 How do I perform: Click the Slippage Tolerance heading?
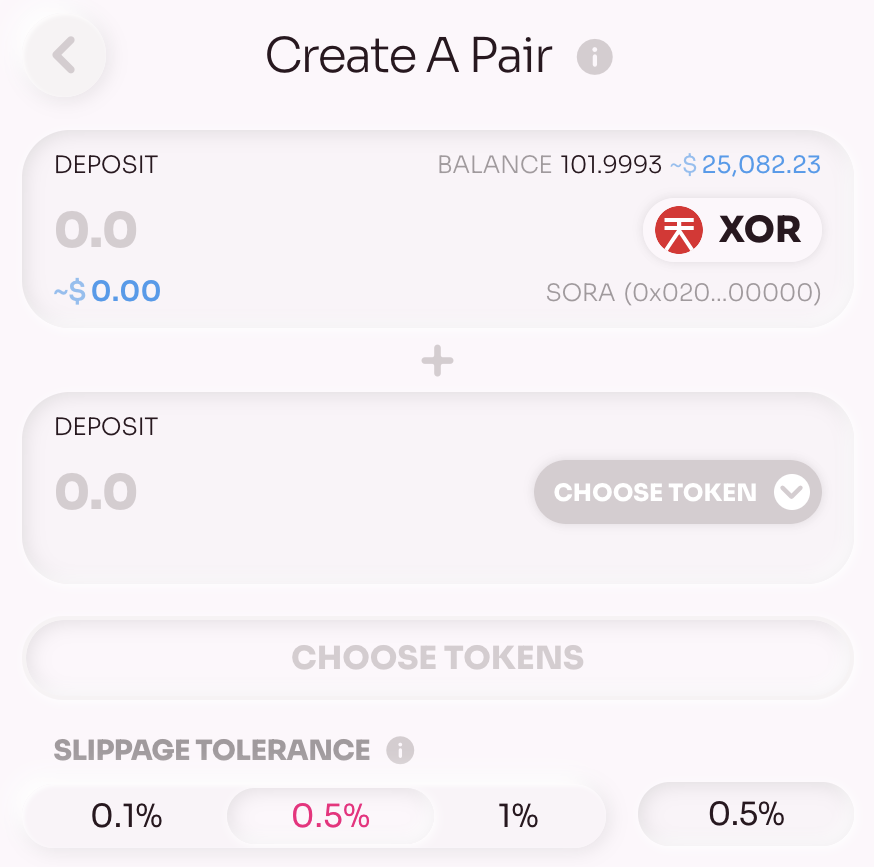click(x=212, y=750)
